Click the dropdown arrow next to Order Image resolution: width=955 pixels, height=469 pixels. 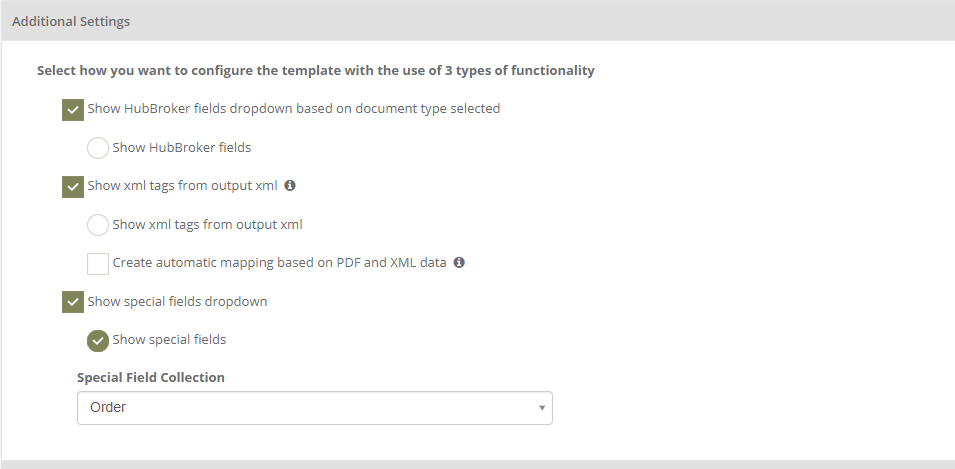click(541, 407)
